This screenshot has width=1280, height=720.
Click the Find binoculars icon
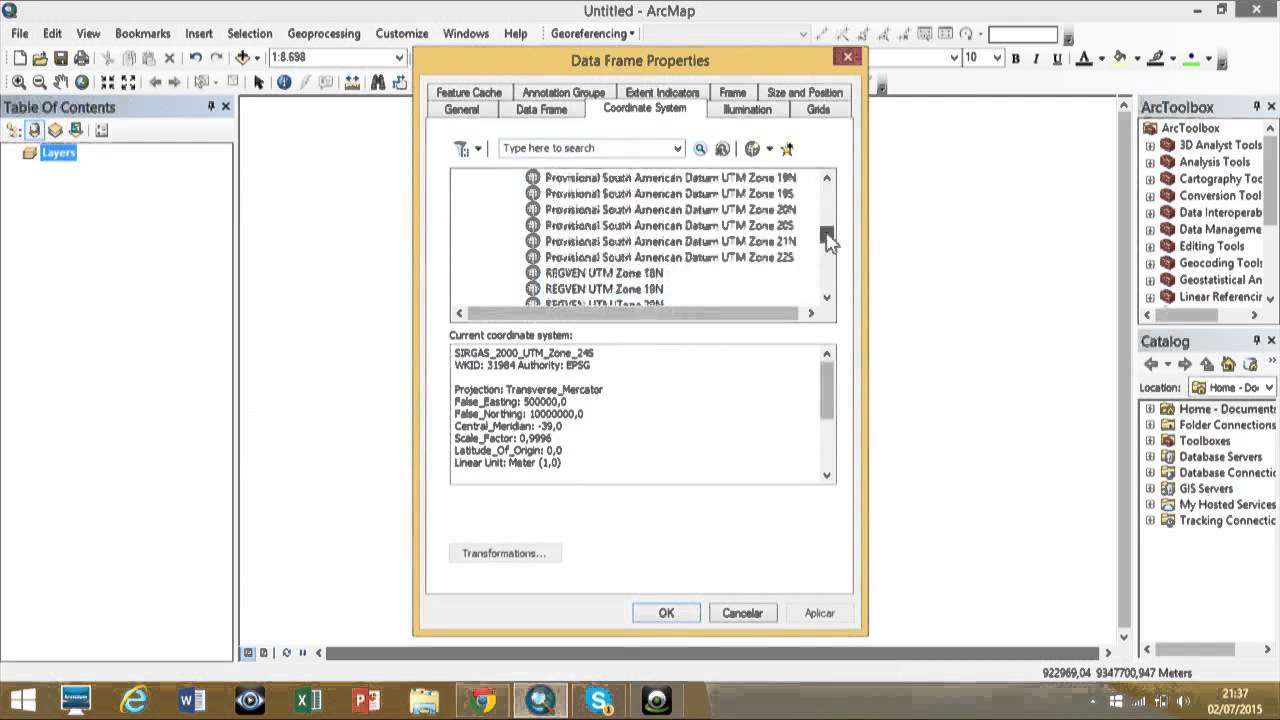point(378,83)
